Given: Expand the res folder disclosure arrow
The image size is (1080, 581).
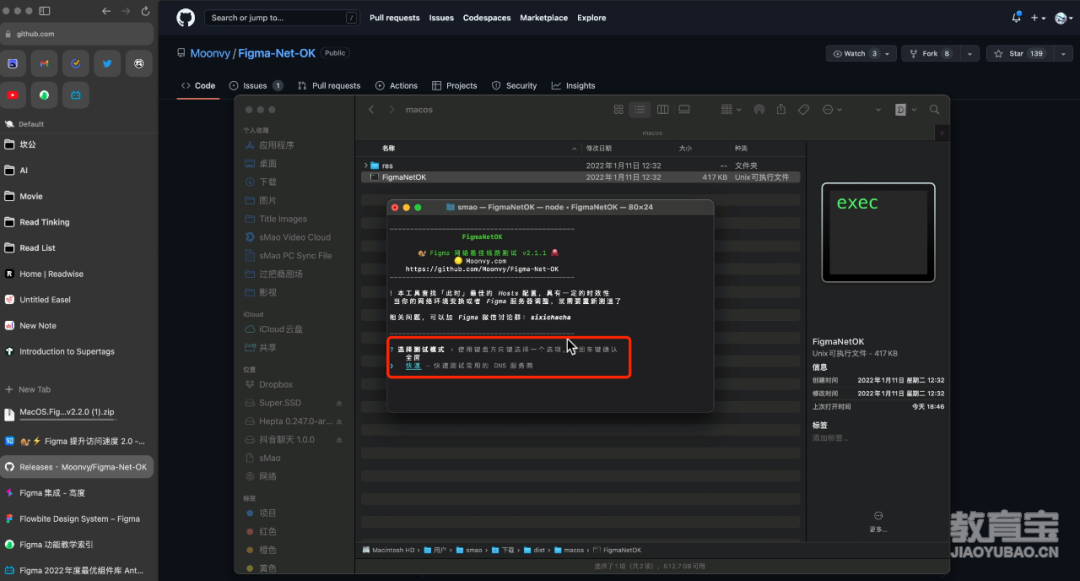Looking at the screenshot, I should (x=366, y=166).
